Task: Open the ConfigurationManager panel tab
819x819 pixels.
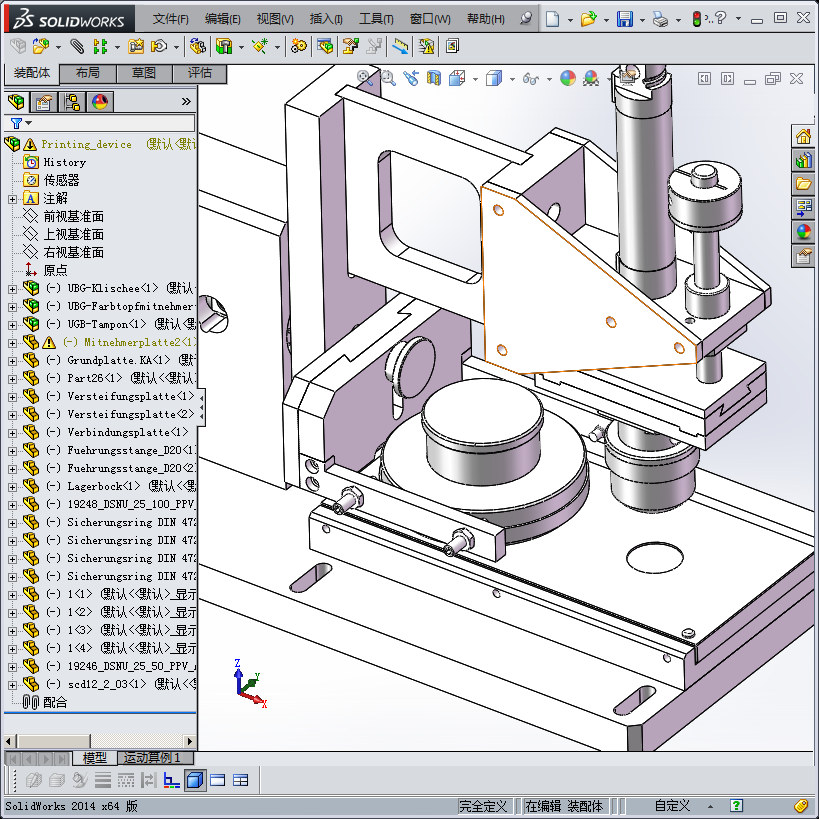Action: pyautogui.click(x=72, y=102)
